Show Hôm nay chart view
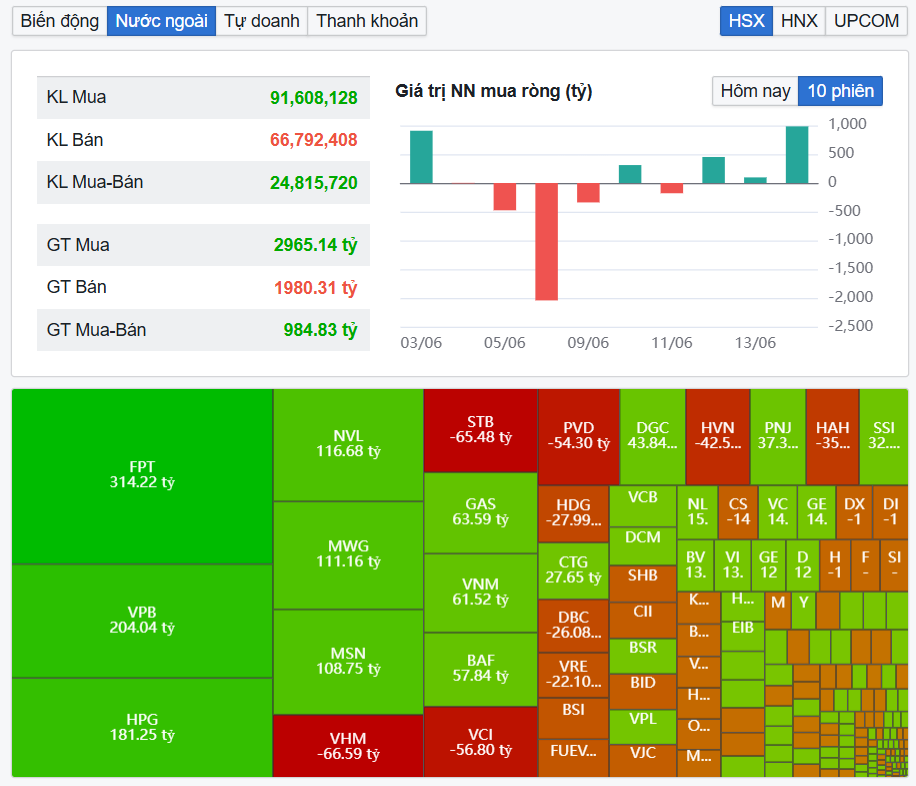 [755, 91]
